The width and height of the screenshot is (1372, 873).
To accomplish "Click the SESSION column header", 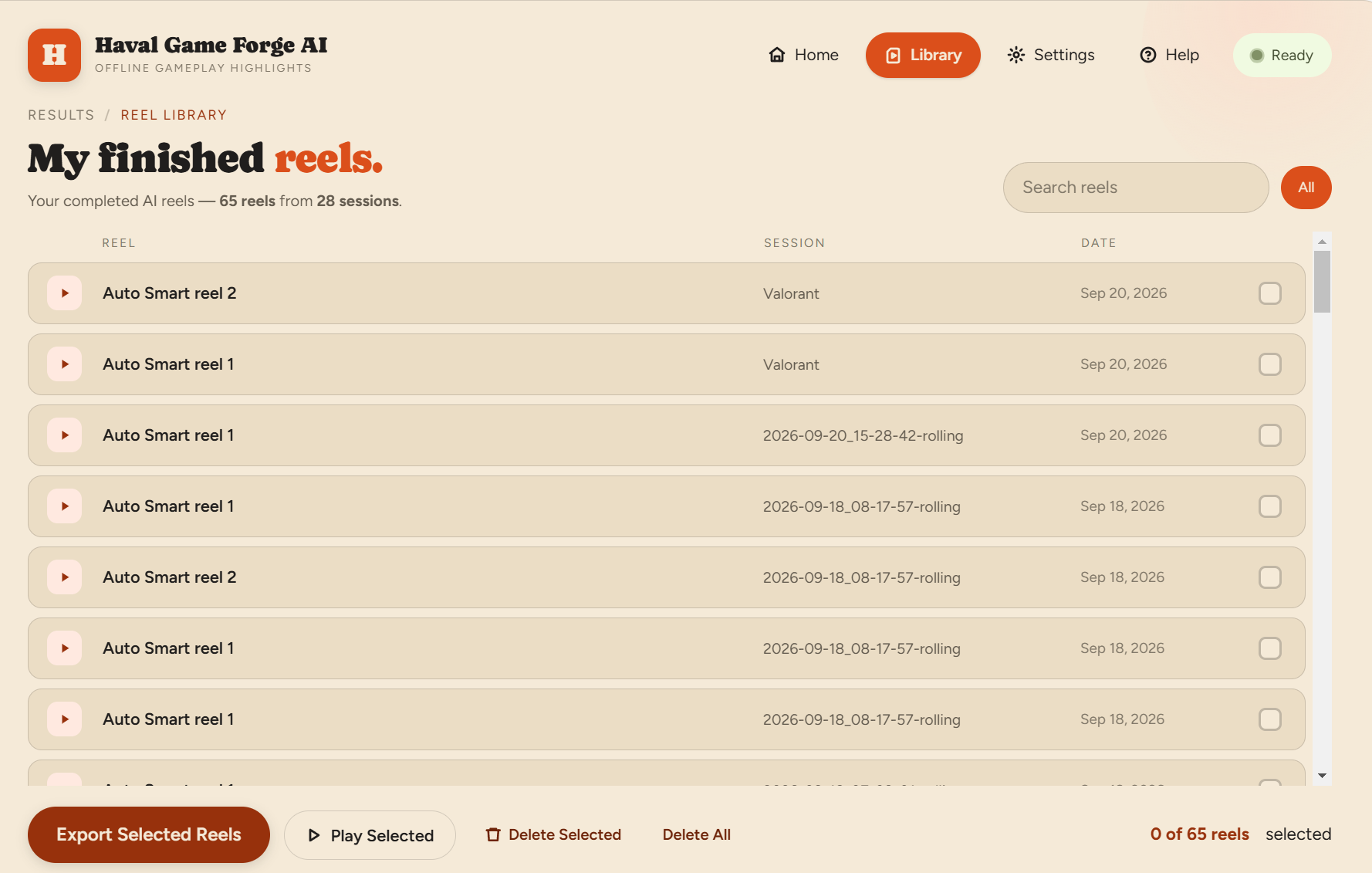I will [794, 243].
